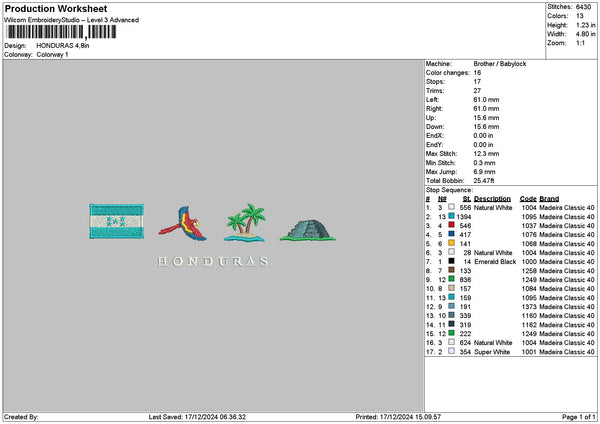Click the Colorway 1 value
This screenshot has height=424, width=600.
[x=52, y=55]
